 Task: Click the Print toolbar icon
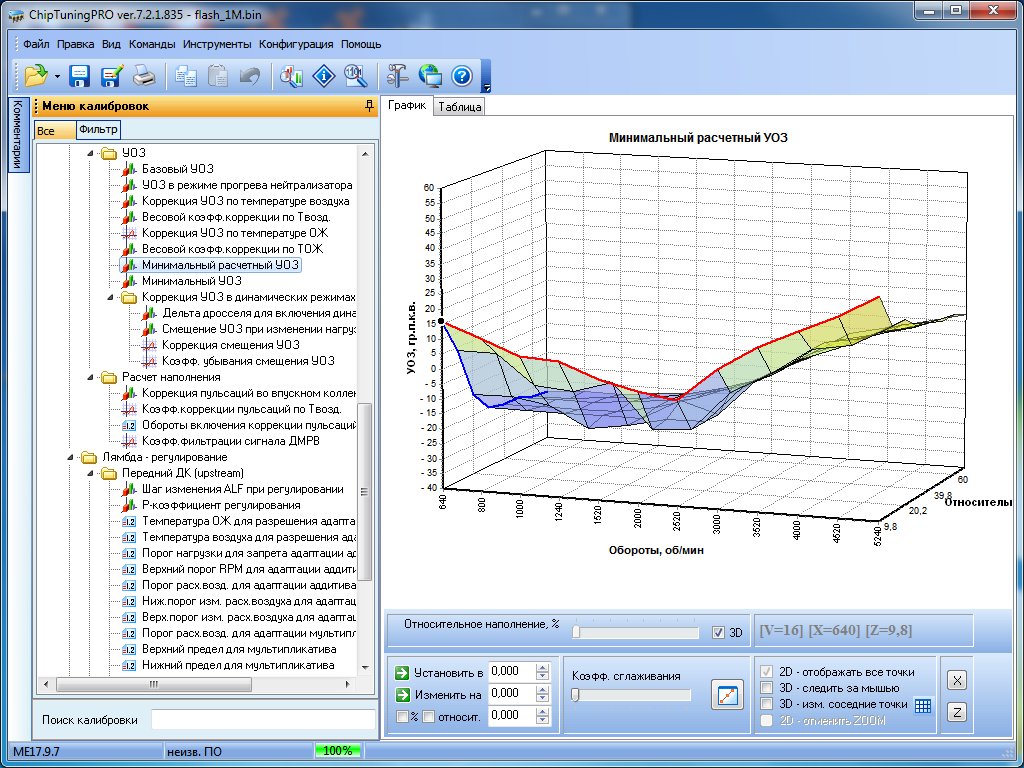click(144, 75)
